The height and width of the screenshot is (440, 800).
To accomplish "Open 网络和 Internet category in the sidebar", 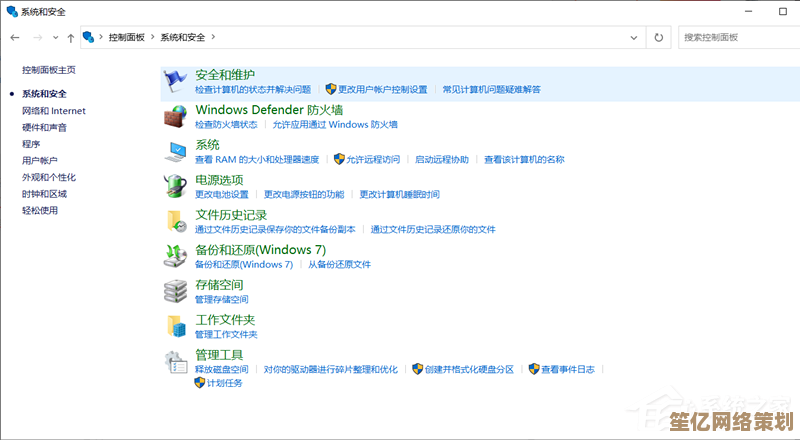I will pyautogui.click(x=54, y=111).
